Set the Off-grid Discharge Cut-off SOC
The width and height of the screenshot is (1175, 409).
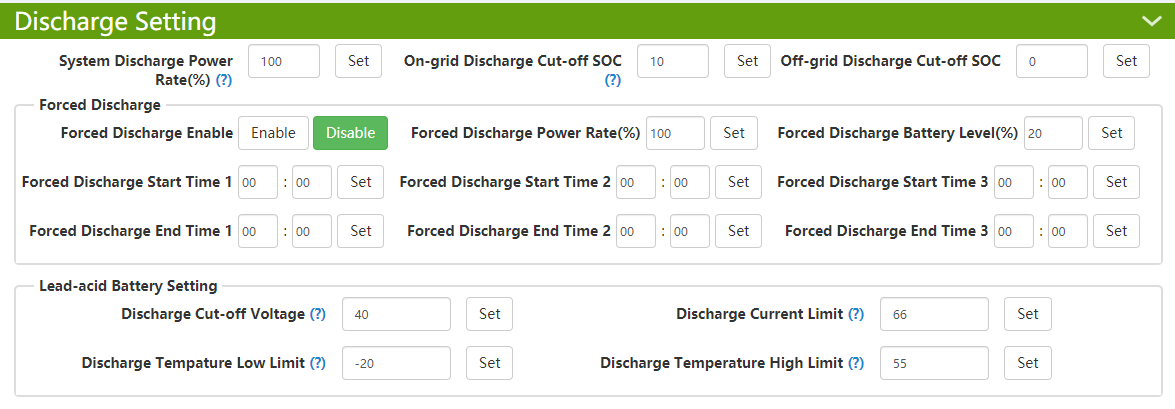pos(1126,61)
